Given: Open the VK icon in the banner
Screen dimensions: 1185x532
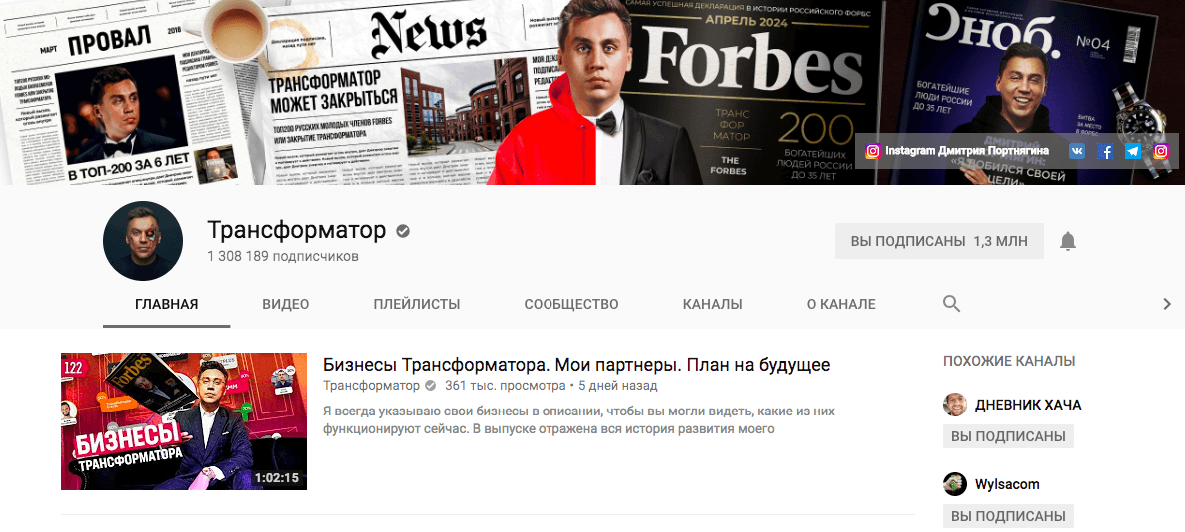Looking at the screenshot, I should [x=1077, y=151].
